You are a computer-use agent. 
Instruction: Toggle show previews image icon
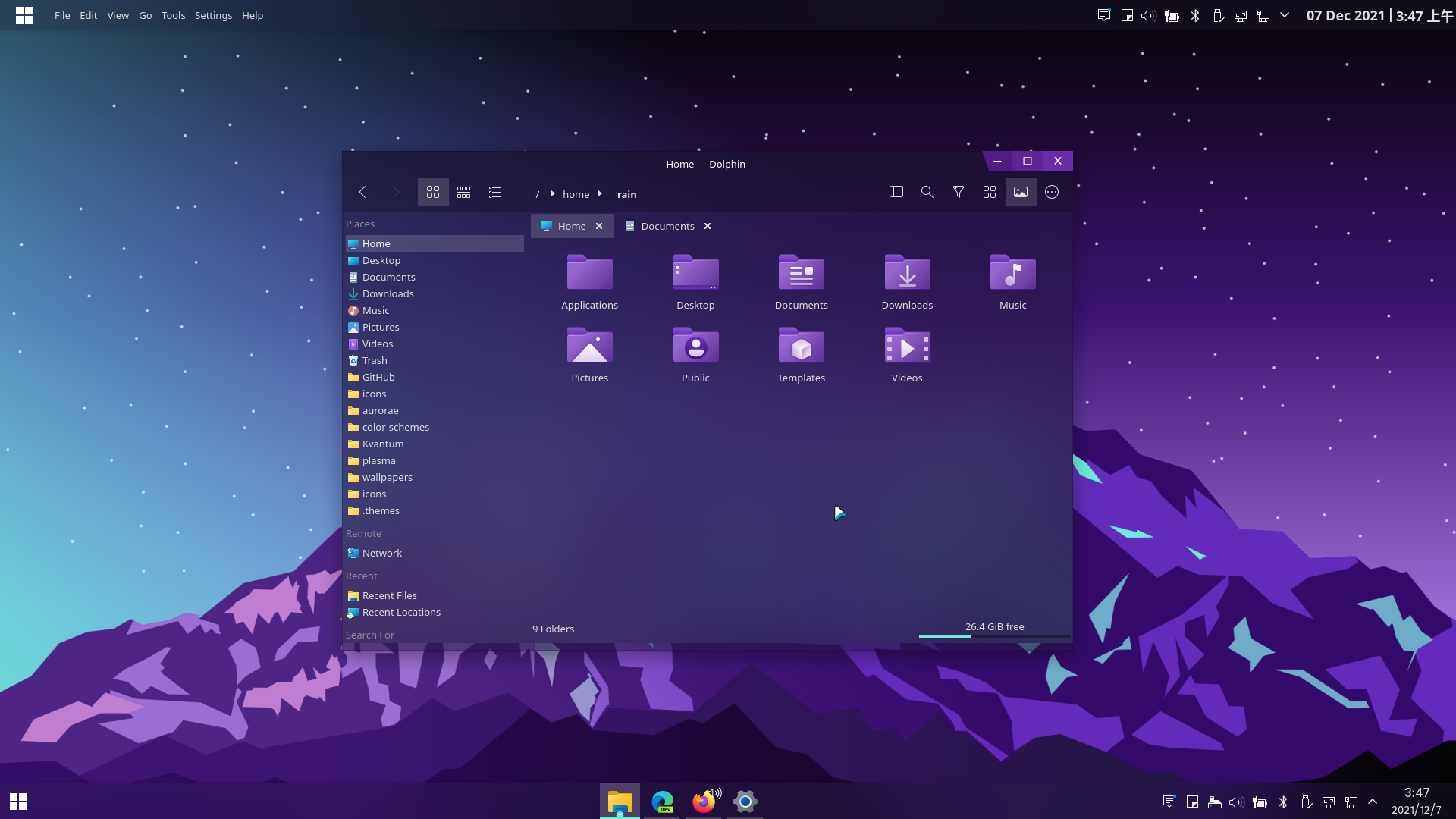pyautogui.click(x=1021, y=193)
